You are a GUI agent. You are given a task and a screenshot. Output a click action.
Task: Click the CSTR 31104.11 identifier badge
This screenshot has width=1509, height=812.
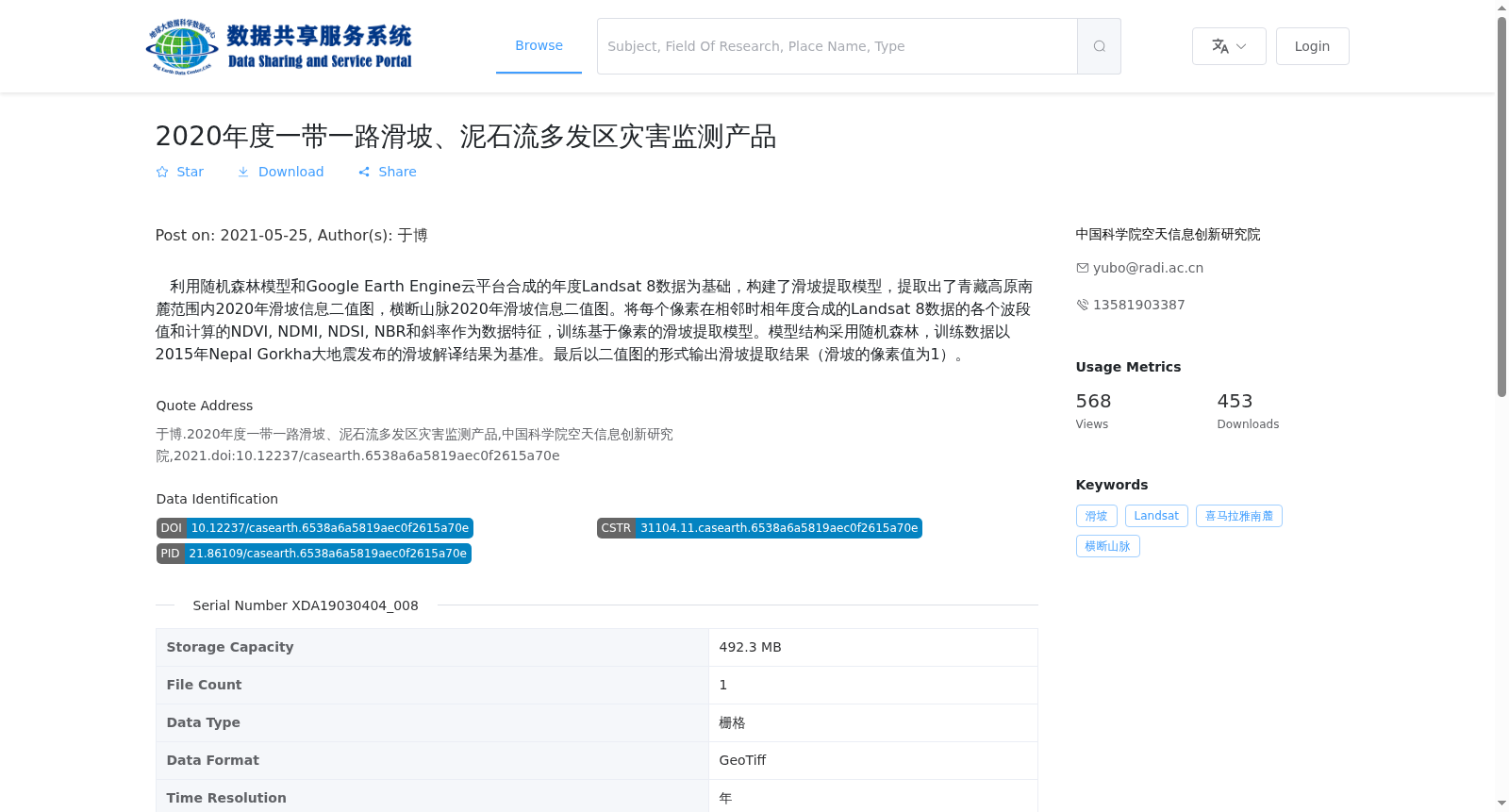[x=759, y=528]
